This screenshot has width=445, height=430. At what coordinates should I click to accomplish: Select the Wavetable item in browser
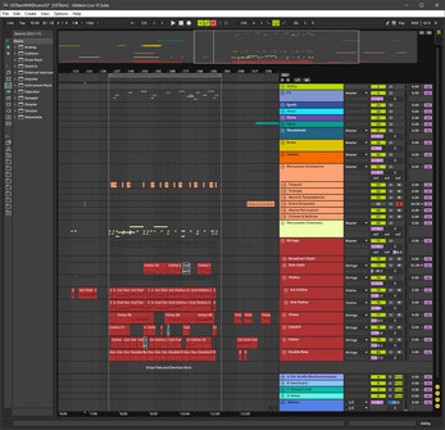click(x=33, y=117)
